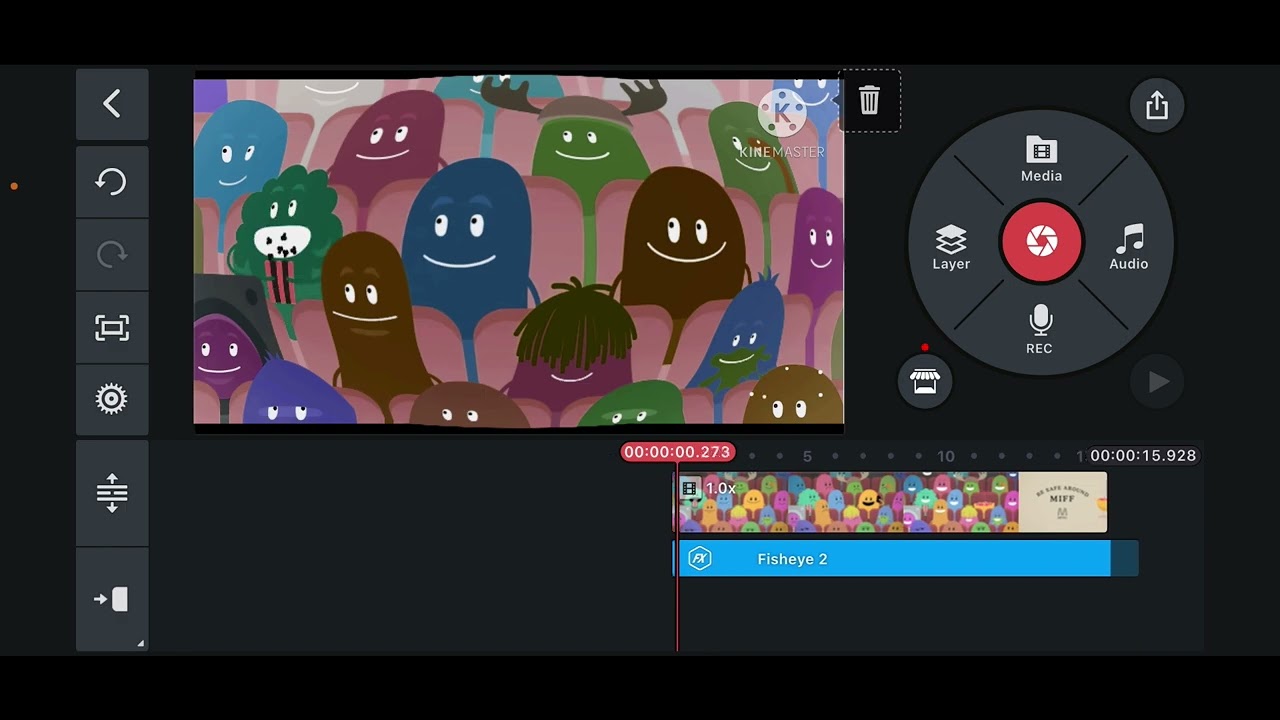The height and width of the screenshot is (720, 1280).
Task: Click the 10 second mark on the ruler
Action: click(x=946, y=456)
